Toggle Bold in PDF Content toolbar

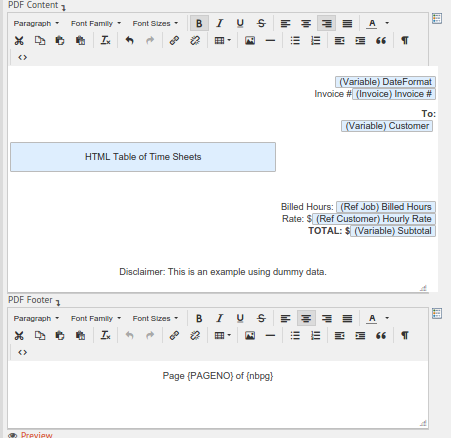coord(199,23)
